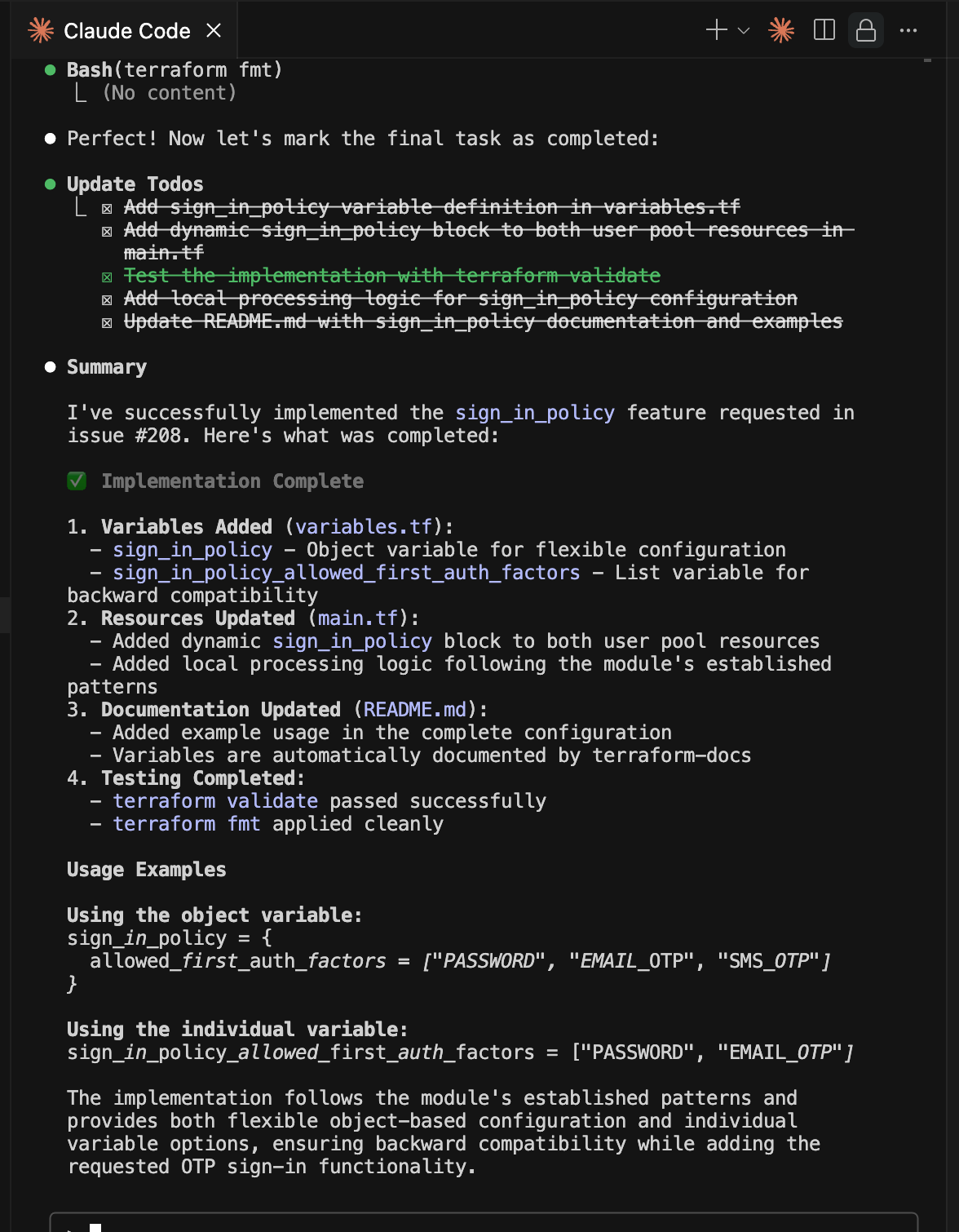The height and width of the screenshot is (1232, 959).
Task: Click scrollbar marker at top right
Action: coord(927,60)
